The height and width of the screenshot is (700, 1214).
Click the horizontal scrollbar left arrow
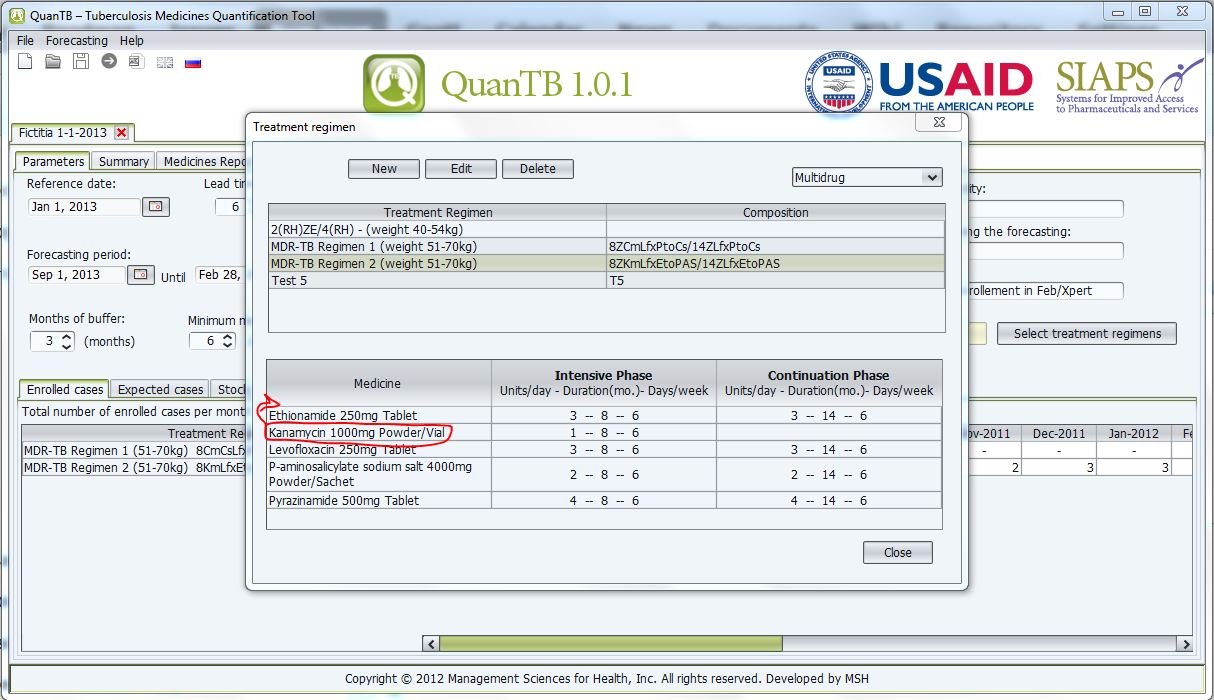[x=431, y=644]
